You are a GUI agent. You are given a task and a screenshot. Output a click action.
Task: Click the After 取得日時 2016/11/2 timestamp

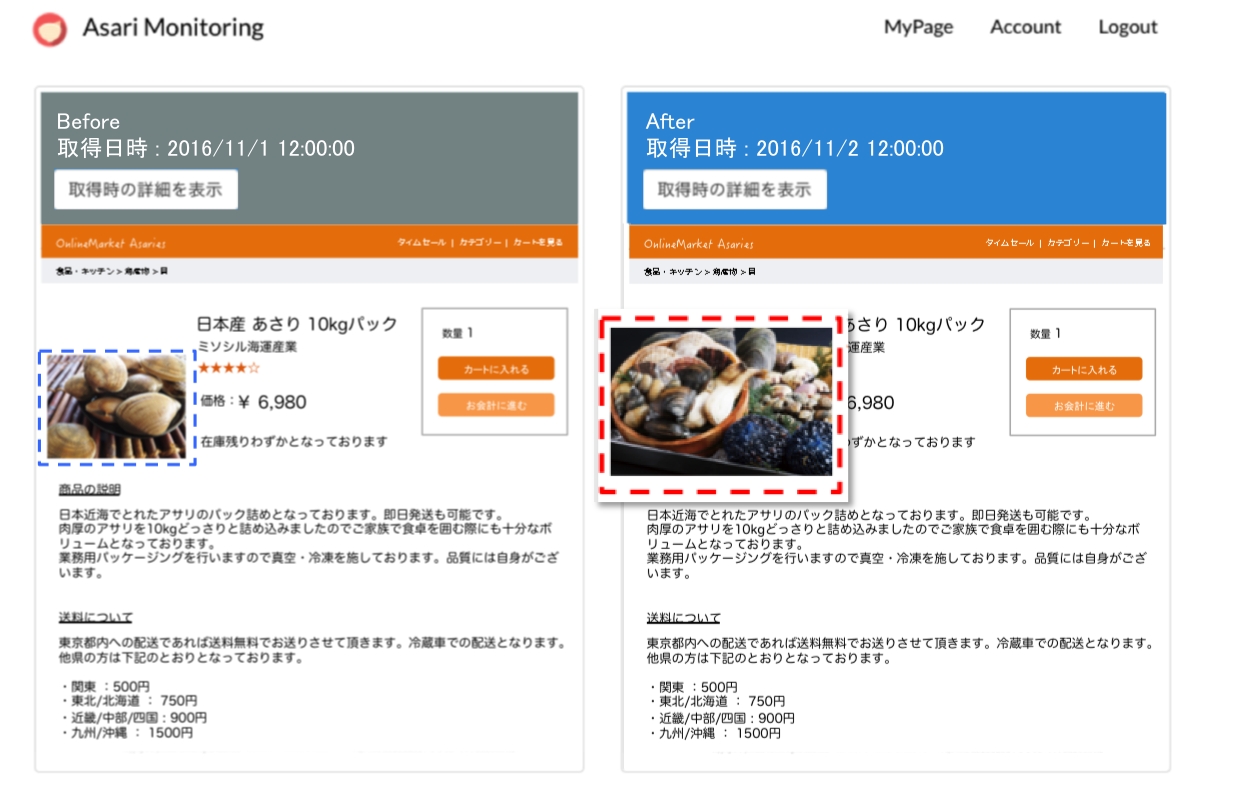[x=794, y=149]
